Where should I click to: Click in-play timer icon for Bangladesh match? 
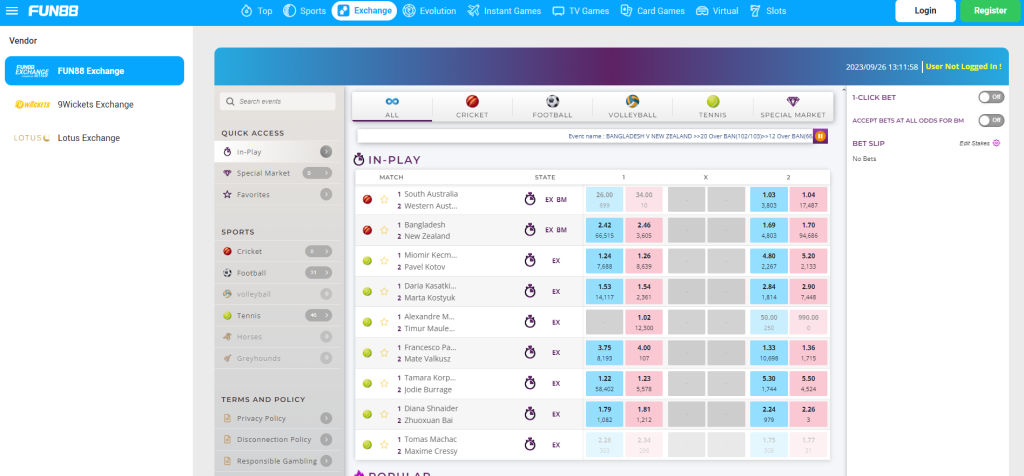click(x=530, y=230)
